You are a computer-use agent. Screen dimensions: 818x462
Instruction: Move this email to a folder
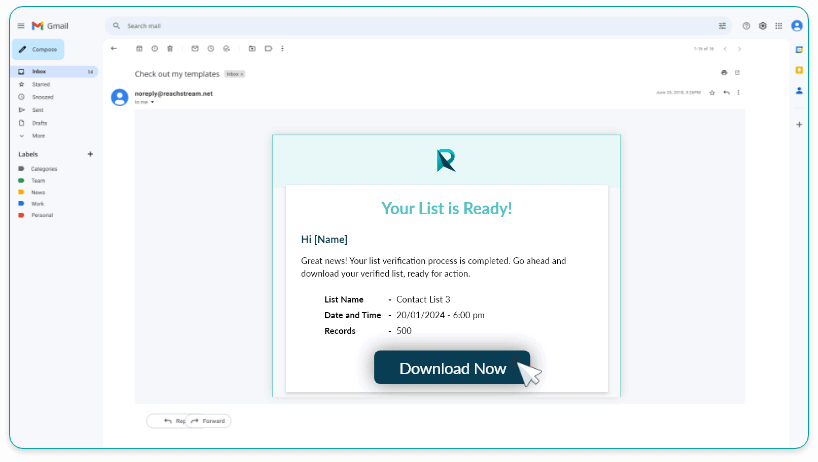coord(252,48)
